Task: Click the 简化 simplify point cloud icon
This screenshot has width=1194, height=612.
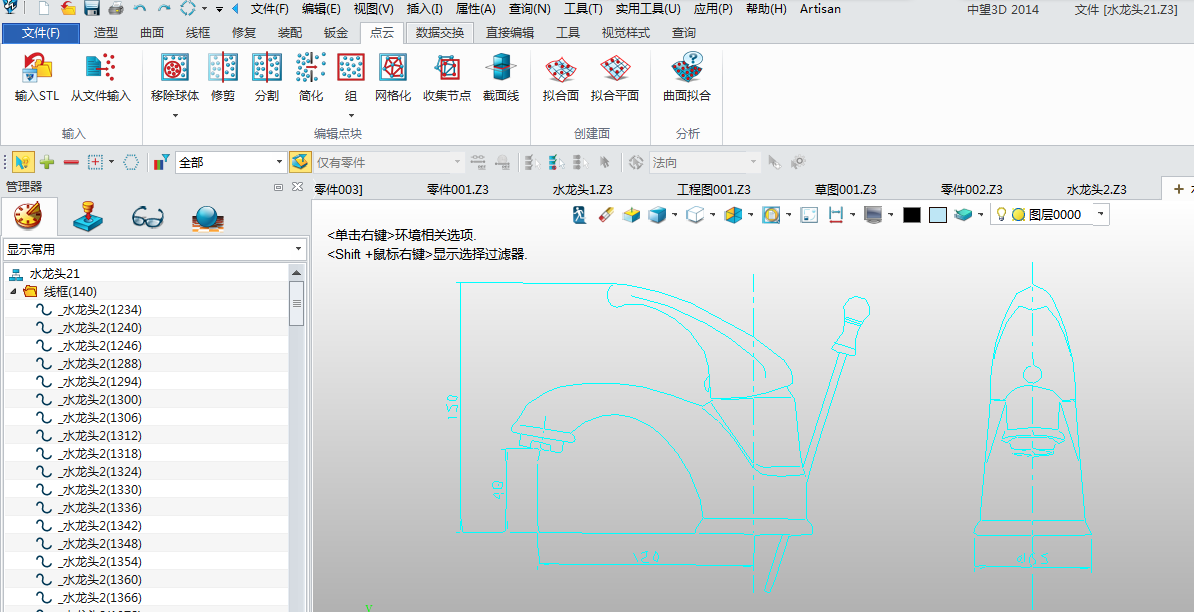Action: tap(311, 70)
